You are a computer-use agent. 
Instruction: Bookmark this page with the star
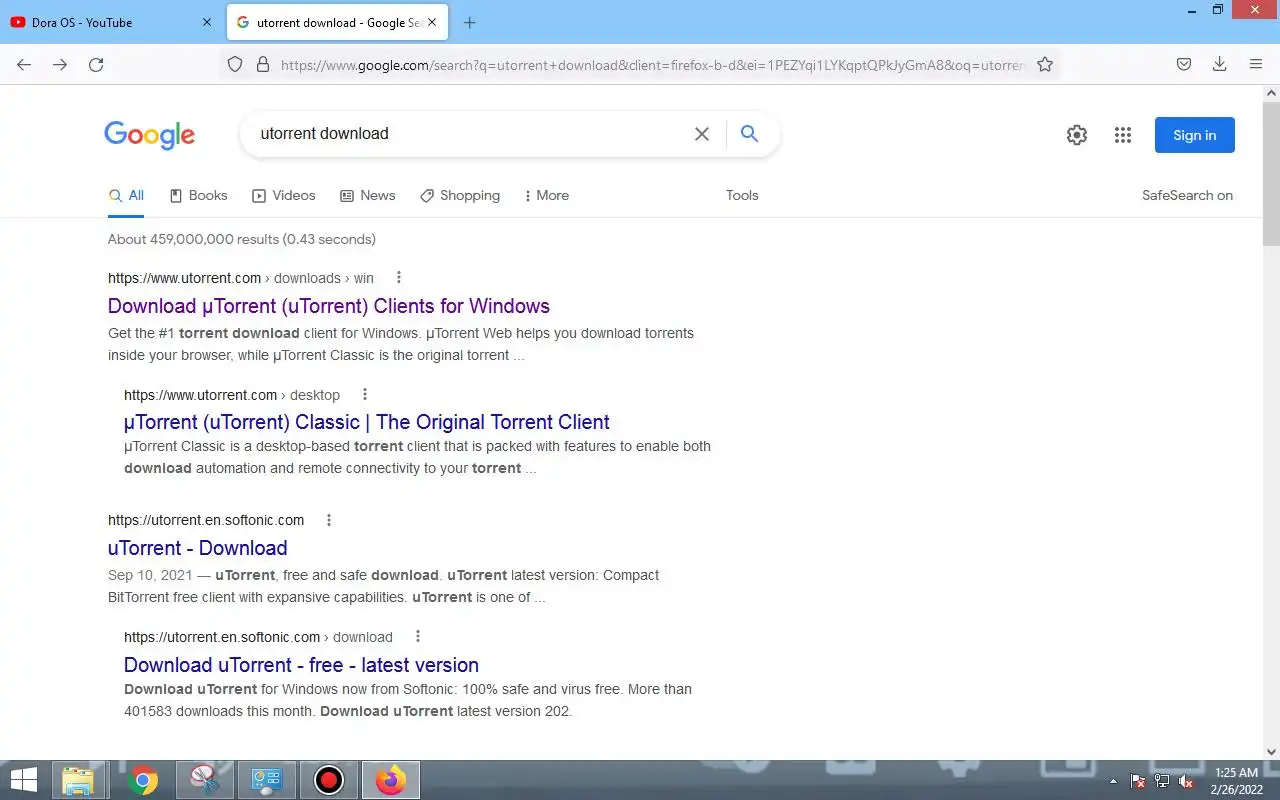1045,64
